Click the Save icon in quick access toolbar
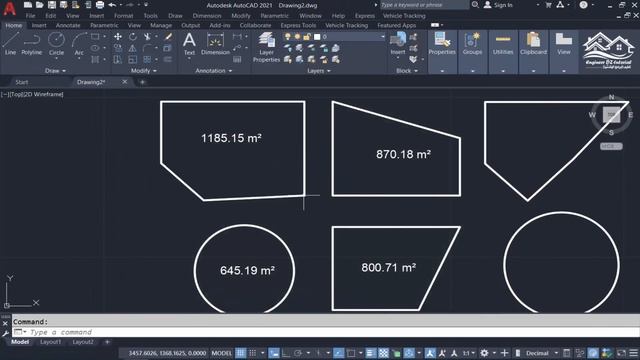This screenshot has width=640, height=360. [52, 5]
